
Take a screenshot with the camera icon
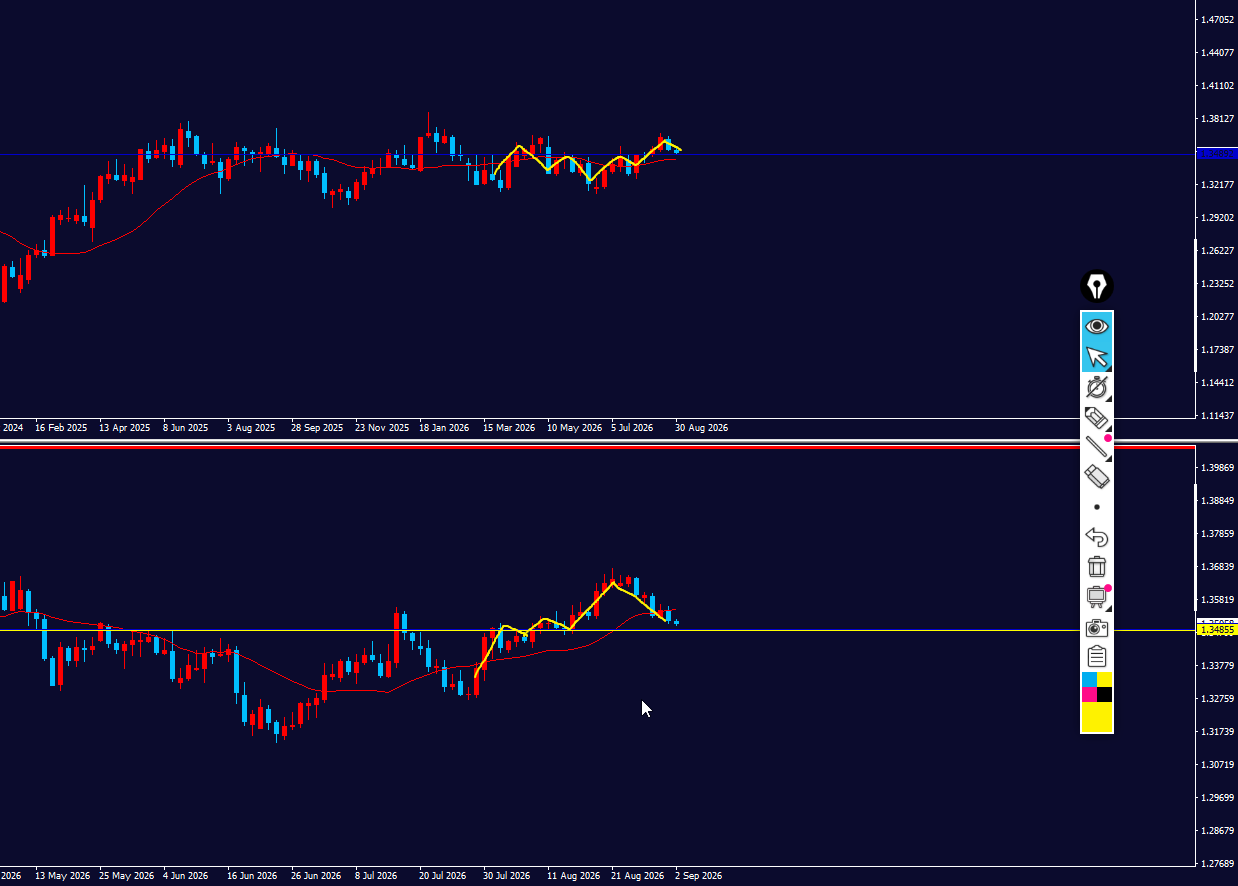click(1097, 627)
